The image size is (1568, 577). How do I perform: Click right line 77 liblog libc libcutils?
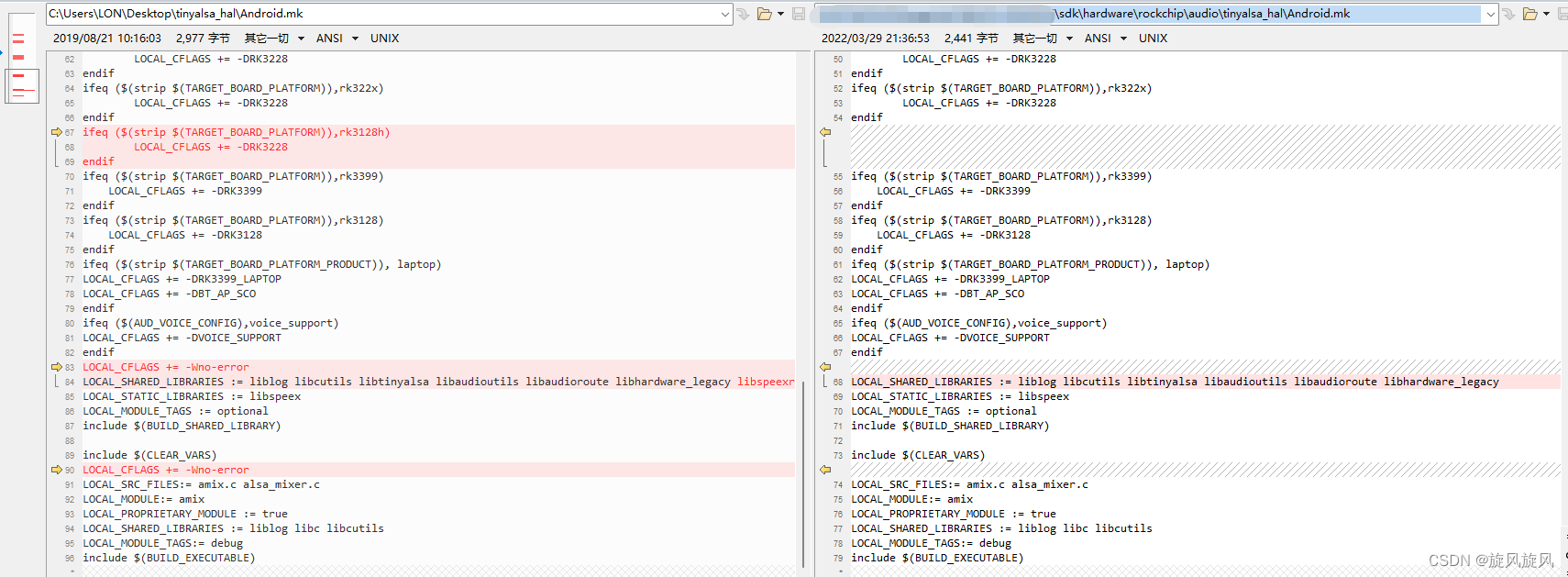1001,528
